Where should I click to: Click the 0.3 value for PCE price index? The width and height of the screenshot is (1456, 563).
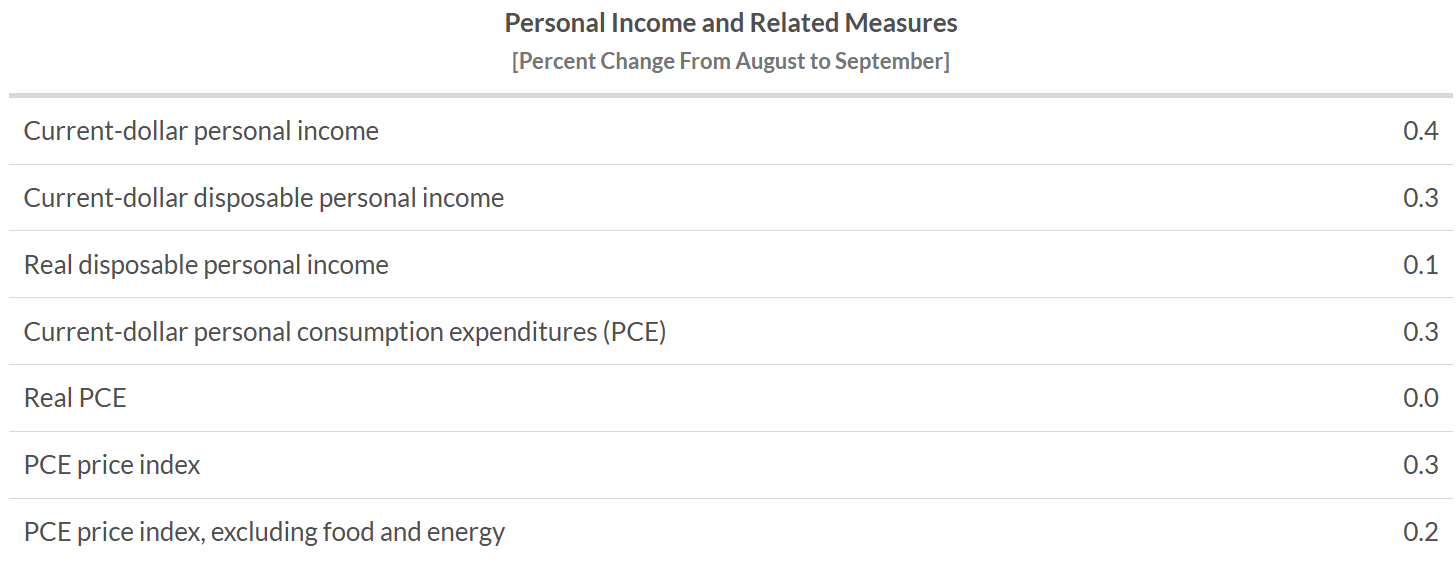tap(1420, 465)
